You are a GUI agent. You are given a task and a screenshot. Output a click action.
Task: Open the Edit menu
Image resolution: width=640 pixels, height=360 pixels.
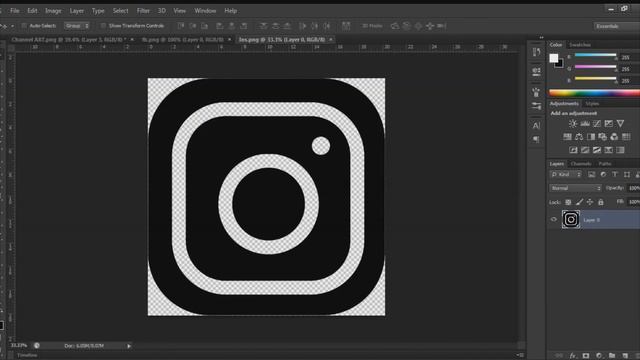click(x=32, y=11)
